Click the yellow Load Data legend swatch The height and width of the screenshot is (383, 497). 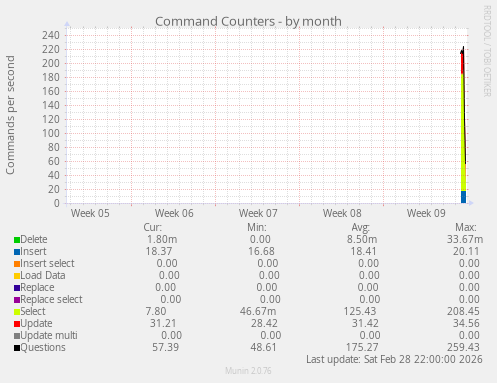17,276
